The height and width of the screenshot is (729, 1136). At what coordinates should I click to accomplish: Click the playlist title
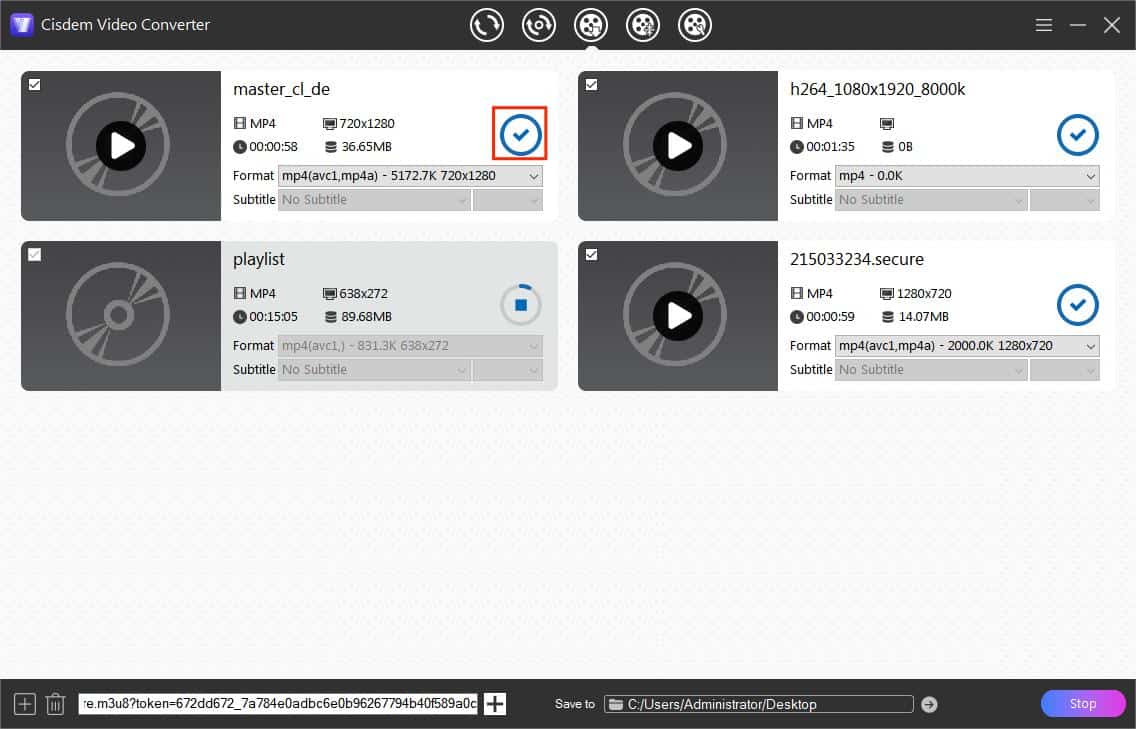(259, 259)
